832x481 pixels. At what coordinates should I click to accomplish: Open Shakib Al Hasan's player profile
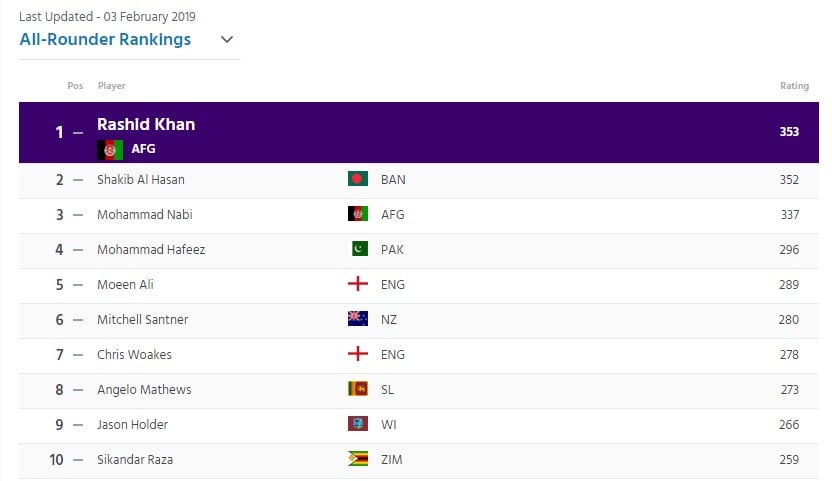coord(141,179)
